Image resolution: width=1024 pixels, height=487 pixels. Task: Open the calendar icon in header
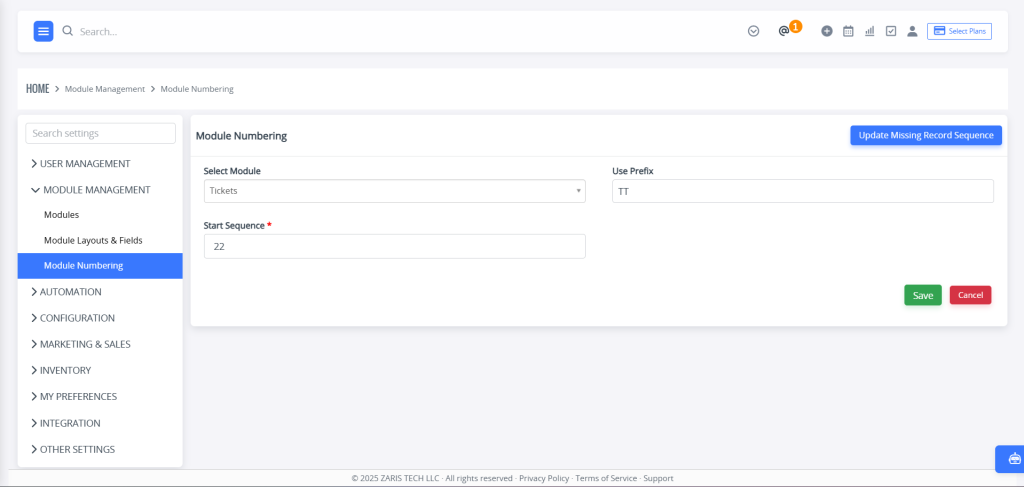pos(848,31)
